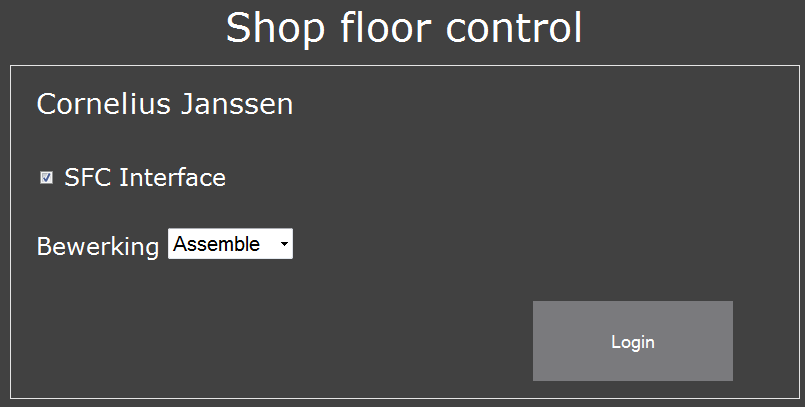The image size is (805, 407).
Task: Disable the SFC Interface tick box
Action: [46, 178]
